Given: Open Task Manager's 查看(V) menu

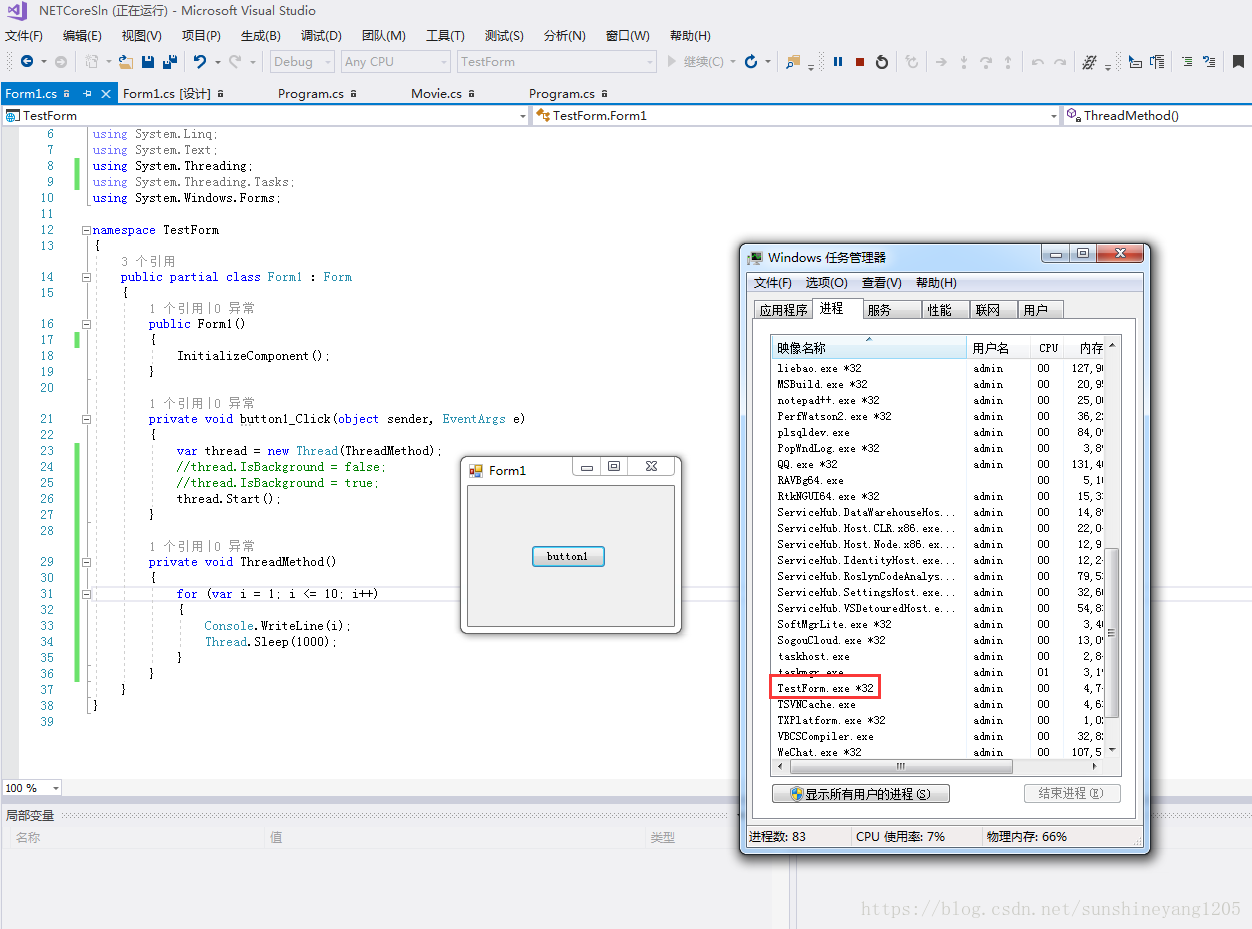Looking at the screenshot, I should (882, 283).
